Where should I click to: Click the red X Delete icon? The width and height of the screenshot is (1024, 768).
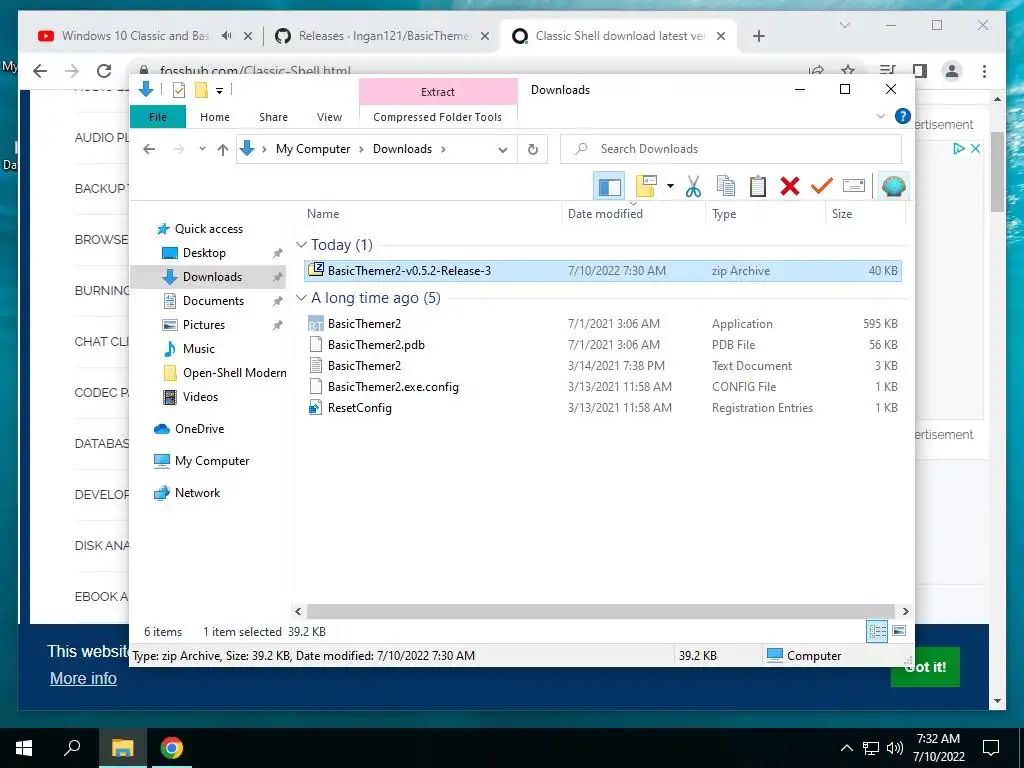click(790, 186)
